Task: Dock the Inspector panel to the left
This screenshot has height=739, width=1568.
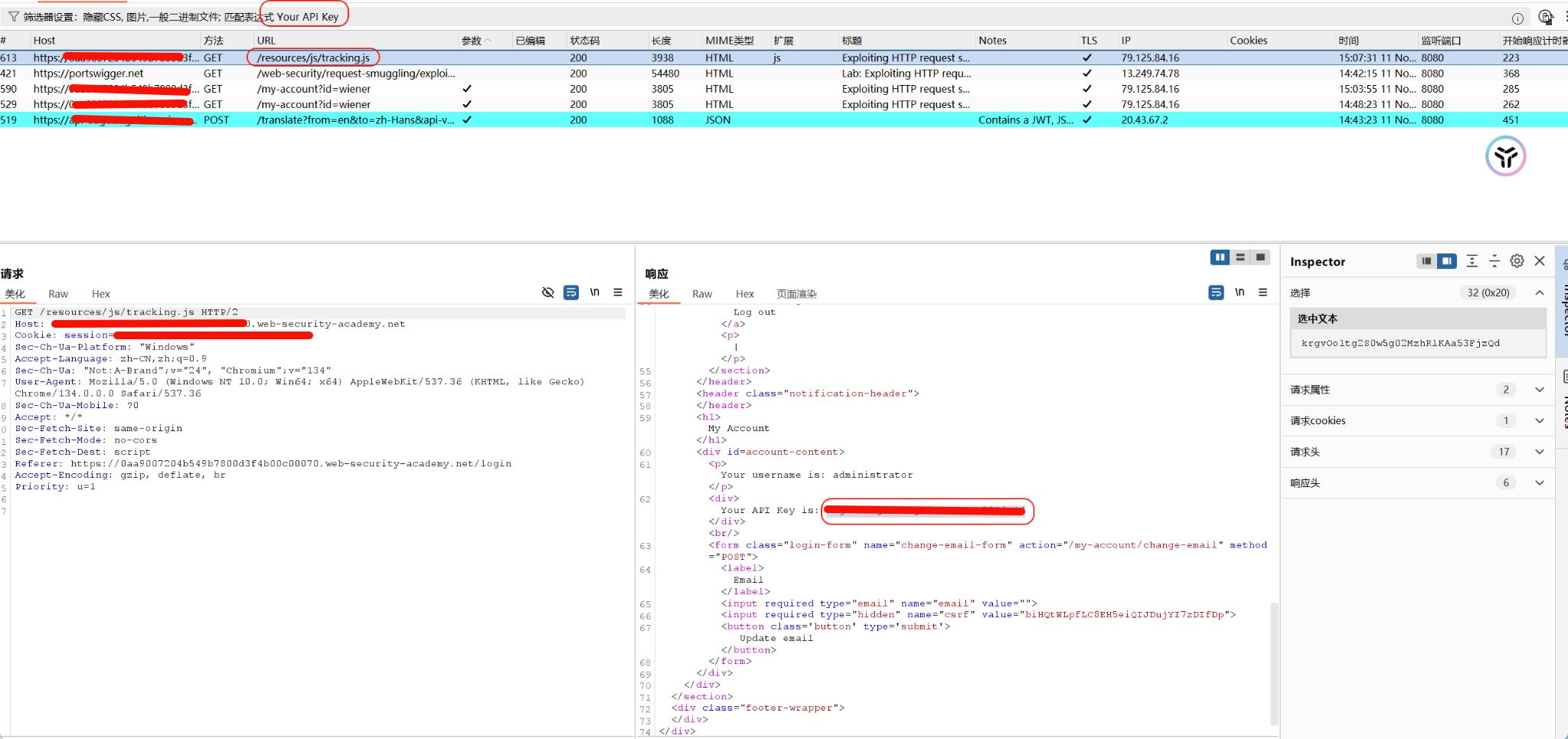Action: 1426,261
